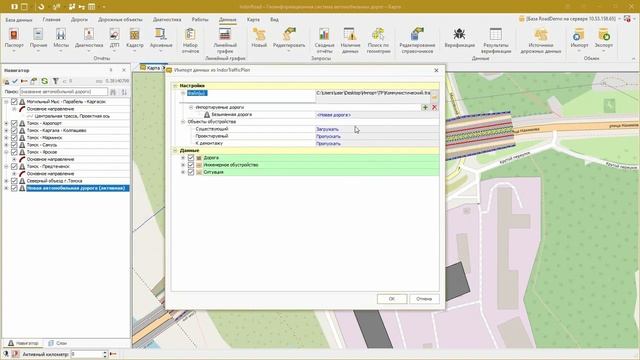Click Отмена in import dialog

click(424, 299)
